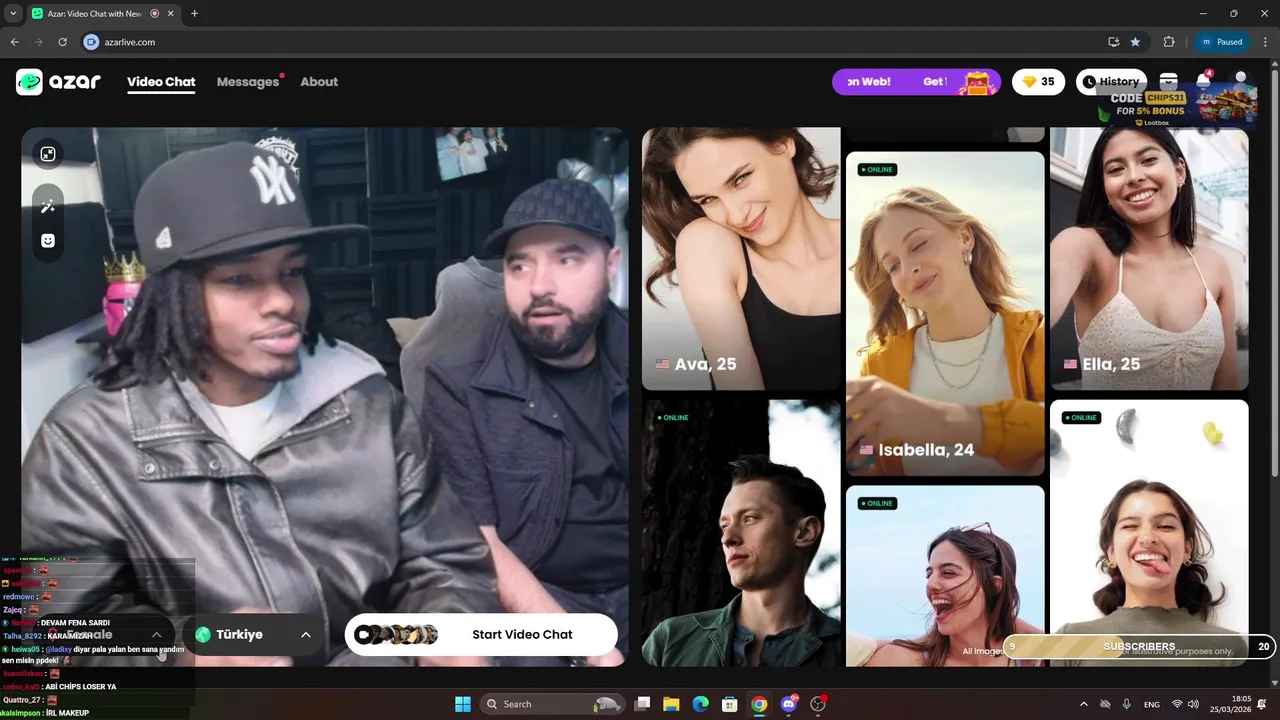Go back in the browser
1280x720 pixels.
coord(14,42)
